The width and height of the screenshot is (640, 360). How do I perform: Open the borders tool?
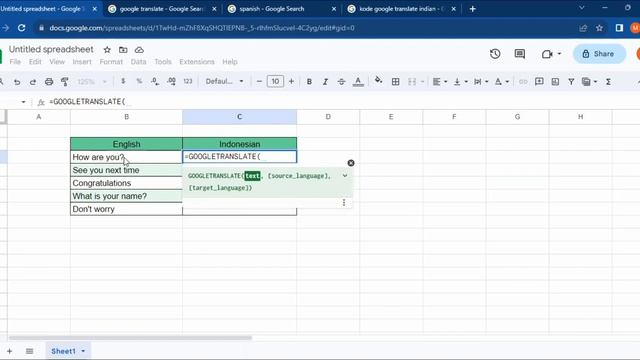(x=396, y=82)
